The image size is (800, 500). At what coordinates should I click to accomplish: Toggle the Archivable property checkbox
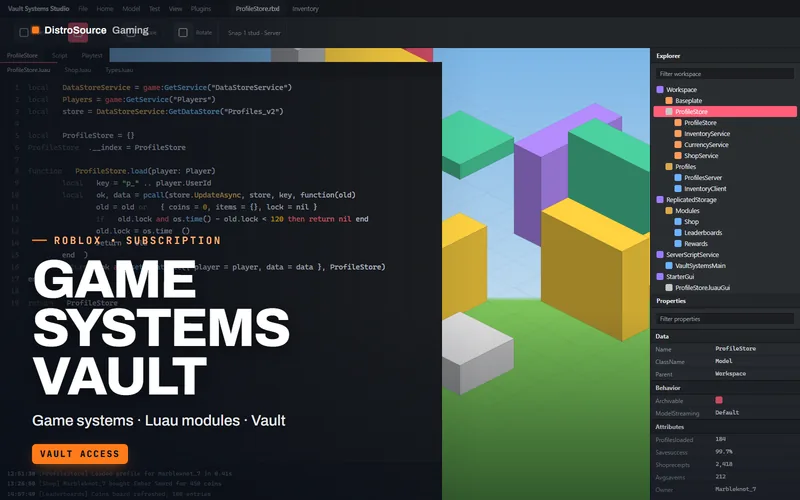pos(719,400)
